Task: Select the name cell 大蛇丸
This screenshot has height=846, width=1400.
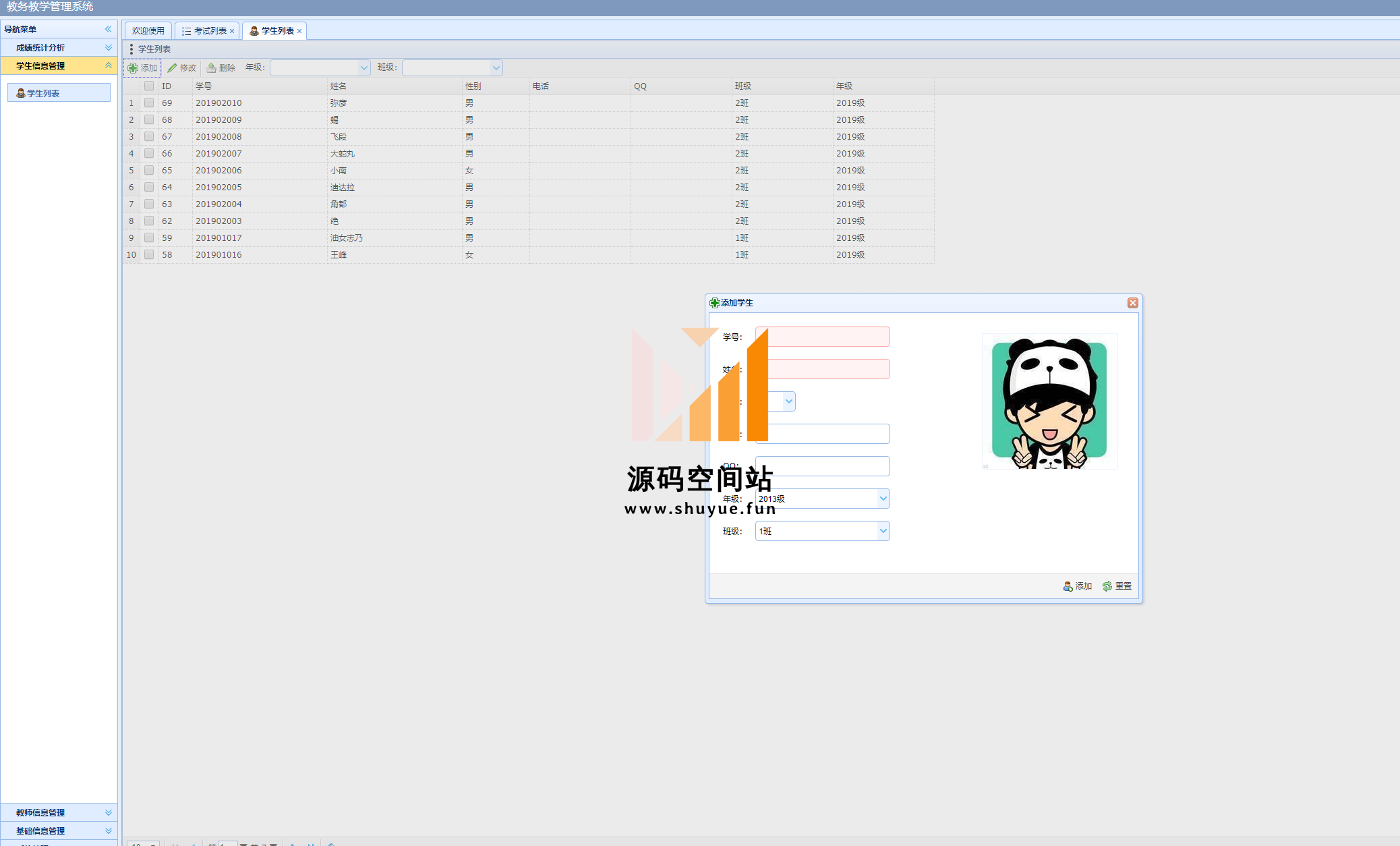Action: [x=395, y=154]
